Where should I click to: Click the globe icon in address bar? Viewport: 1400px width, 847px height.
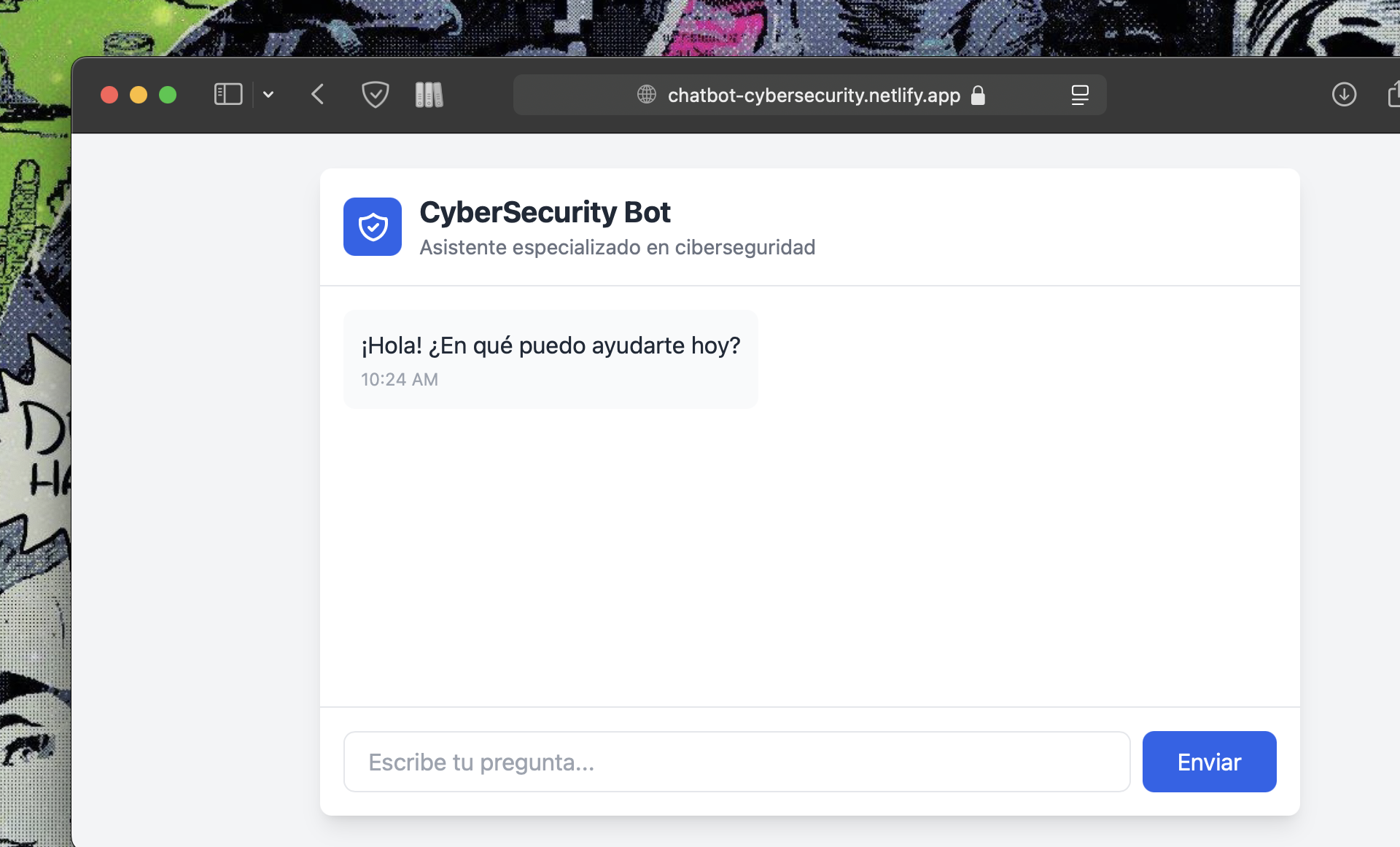(646, 95)
